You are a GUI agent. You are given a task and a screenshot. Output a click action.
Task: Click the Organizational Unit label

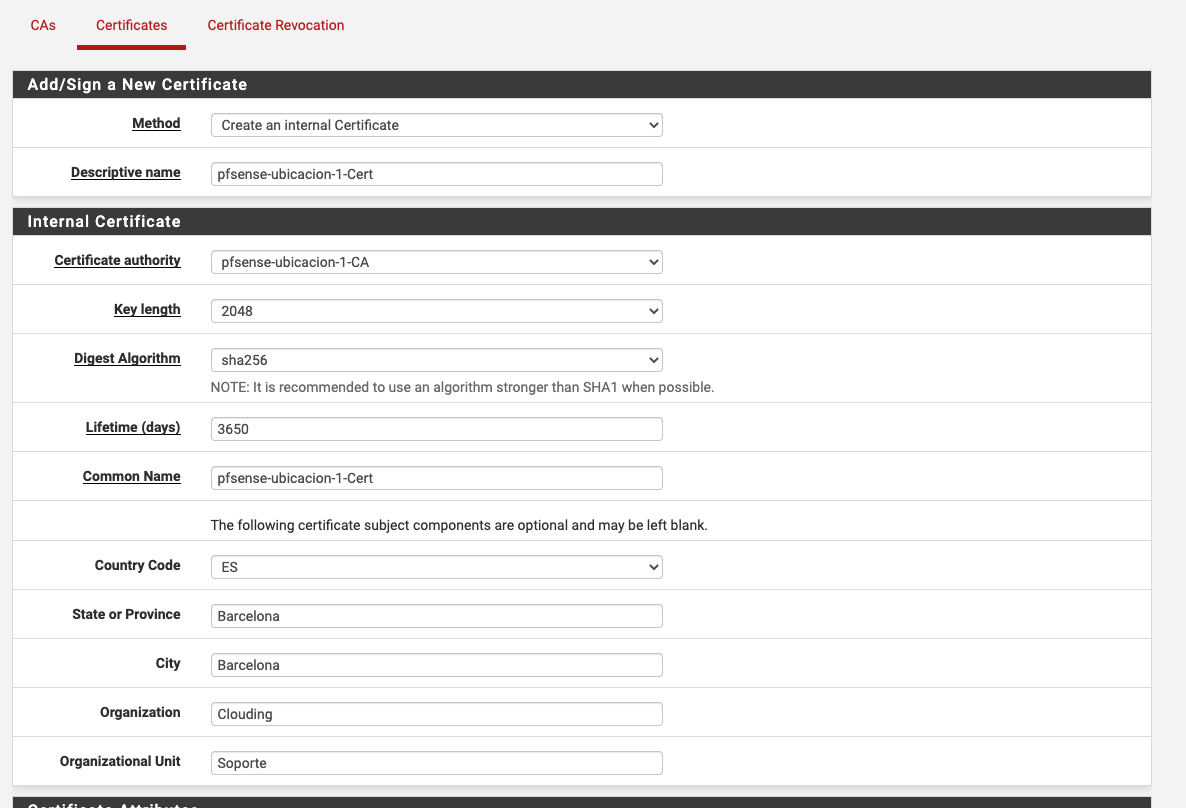tap(120, 761)
